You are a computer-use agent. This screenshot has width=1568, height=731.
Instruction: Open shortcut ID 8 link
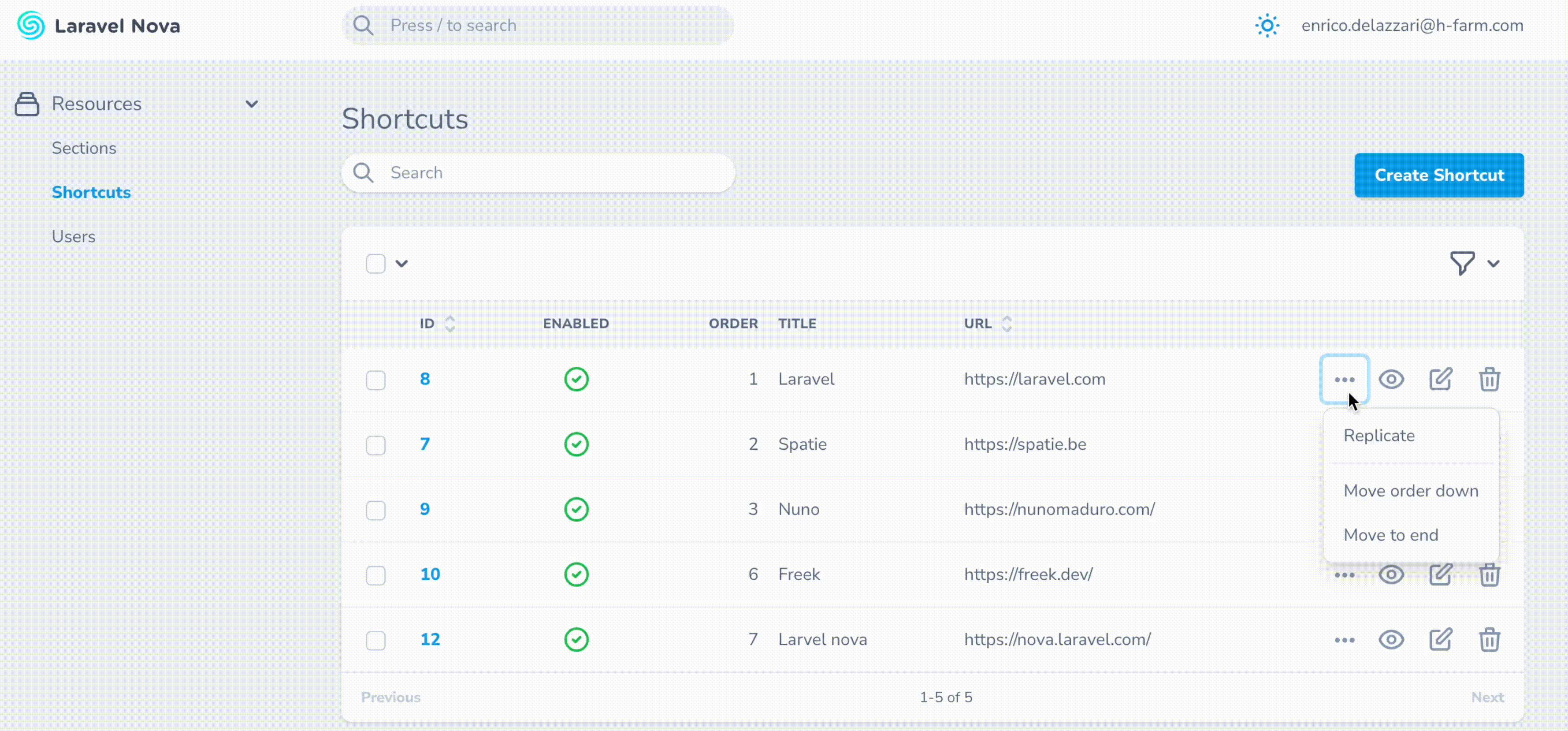(425, 379)
